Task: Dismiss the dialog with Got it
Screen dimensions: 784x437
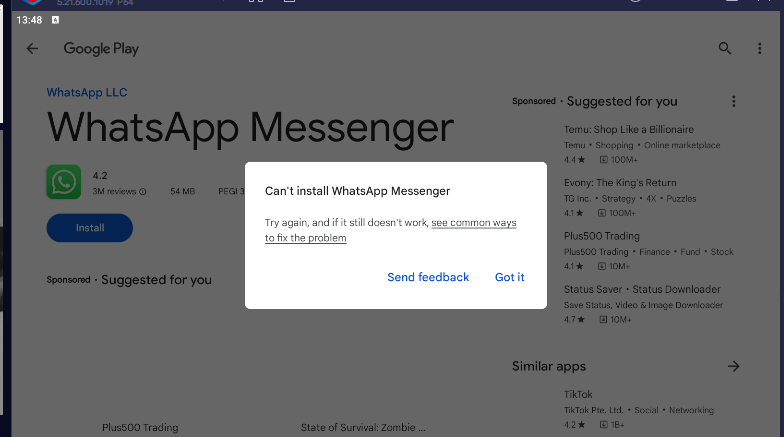Action: [510, 277]
